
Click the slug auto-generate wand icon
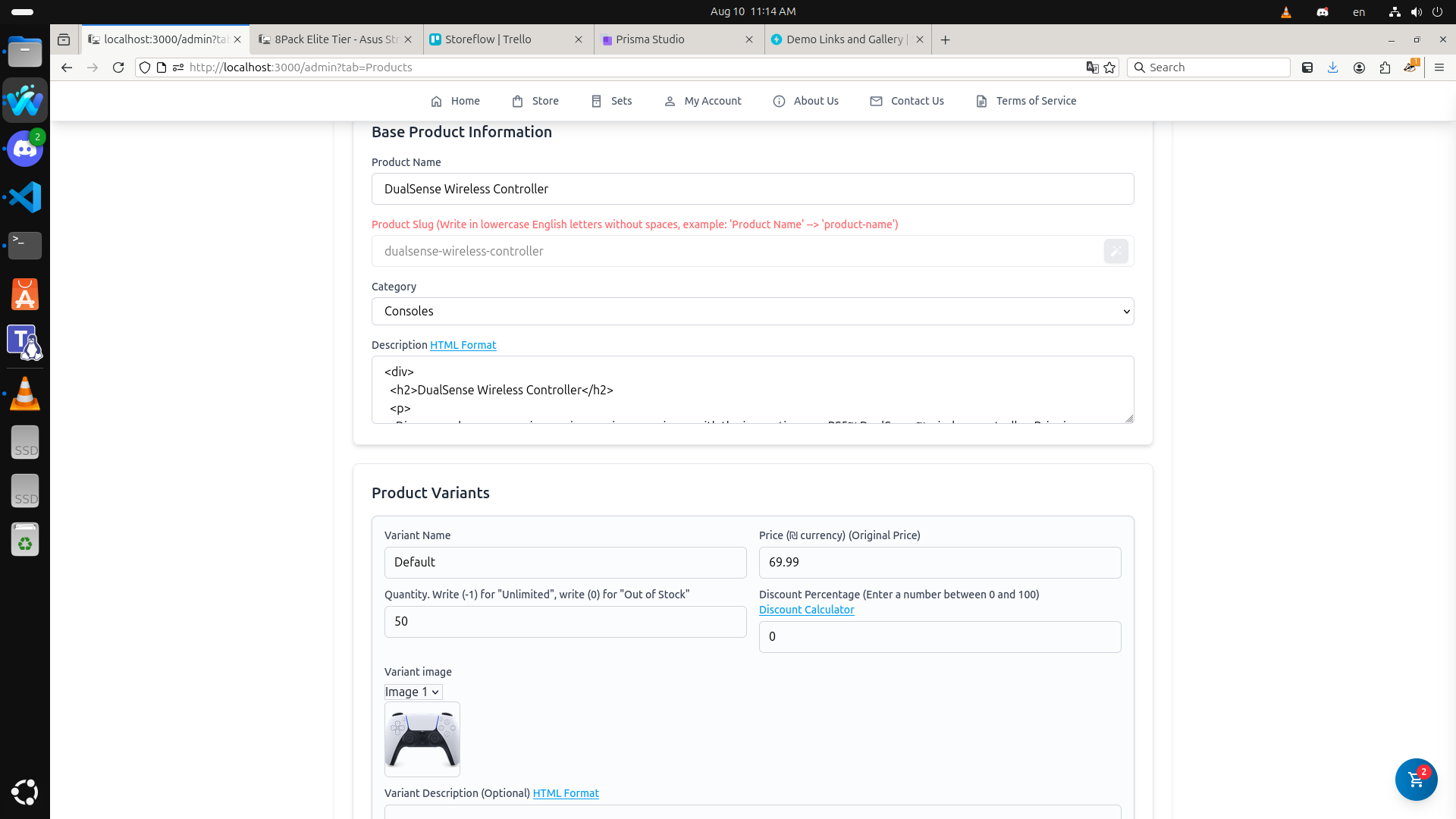click(1116, 251)
